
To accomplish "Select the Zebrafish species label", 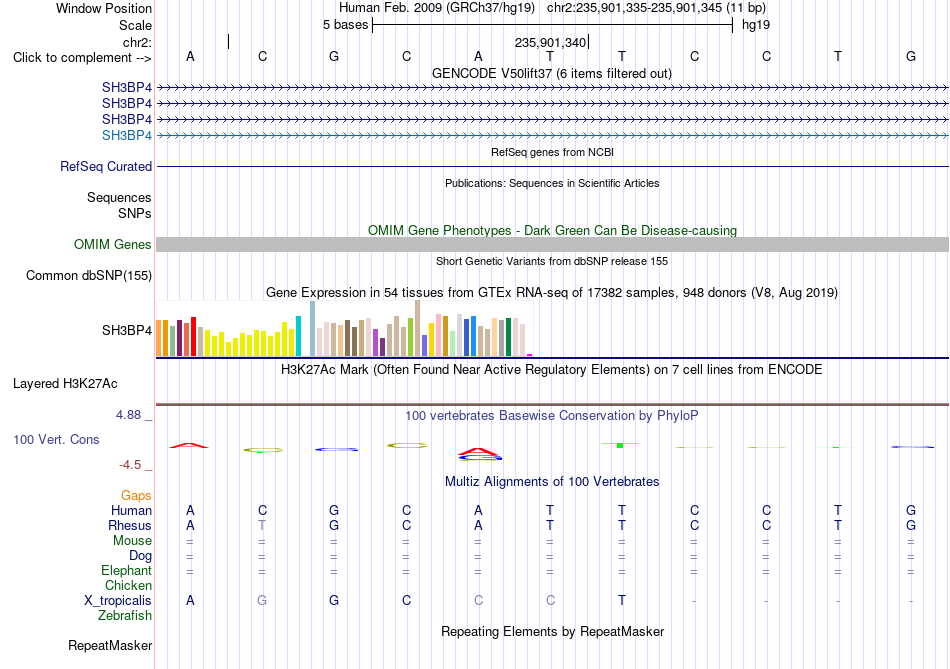I will [125, 615].
